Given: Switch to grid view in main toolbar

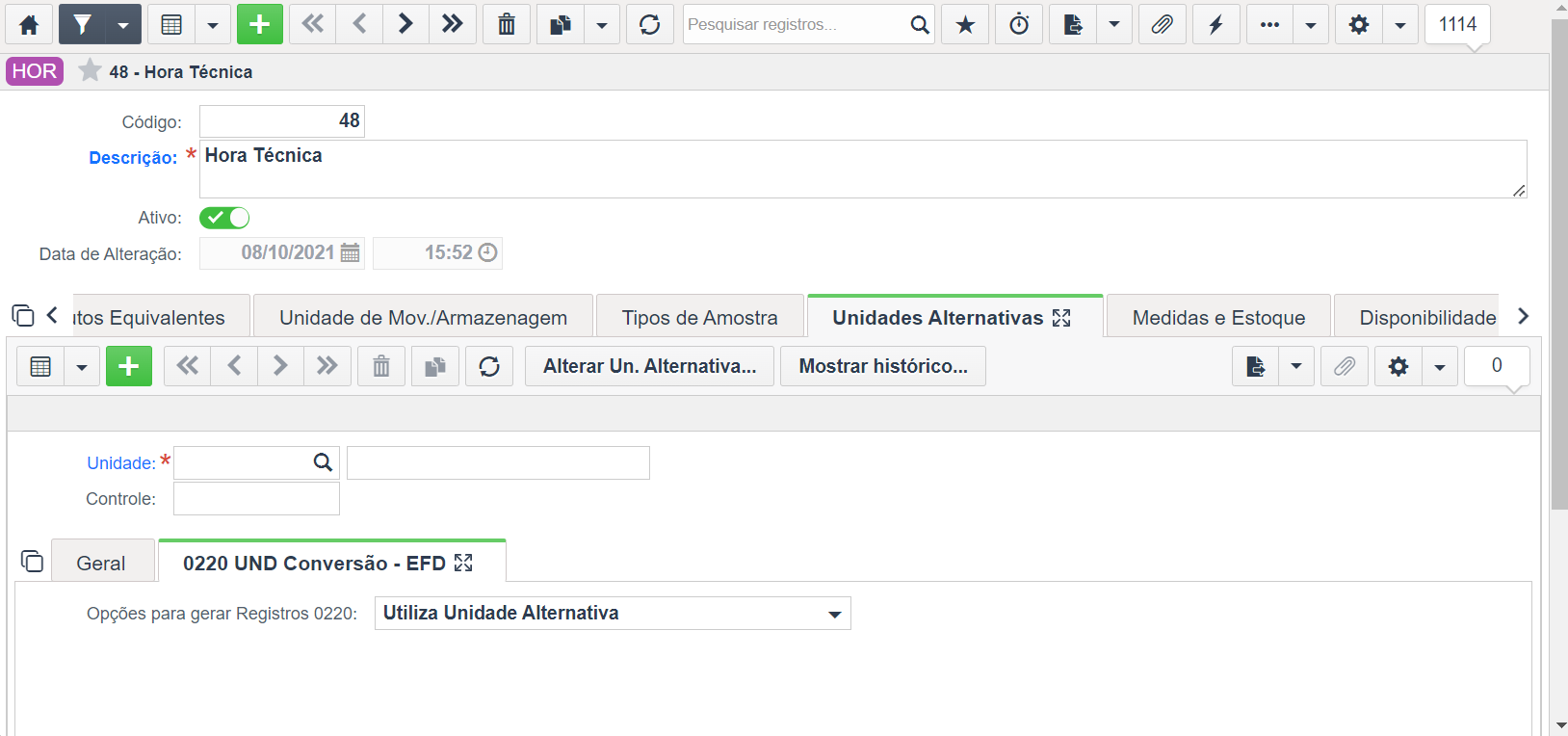Looking at the screenshot, I should 171,24.
